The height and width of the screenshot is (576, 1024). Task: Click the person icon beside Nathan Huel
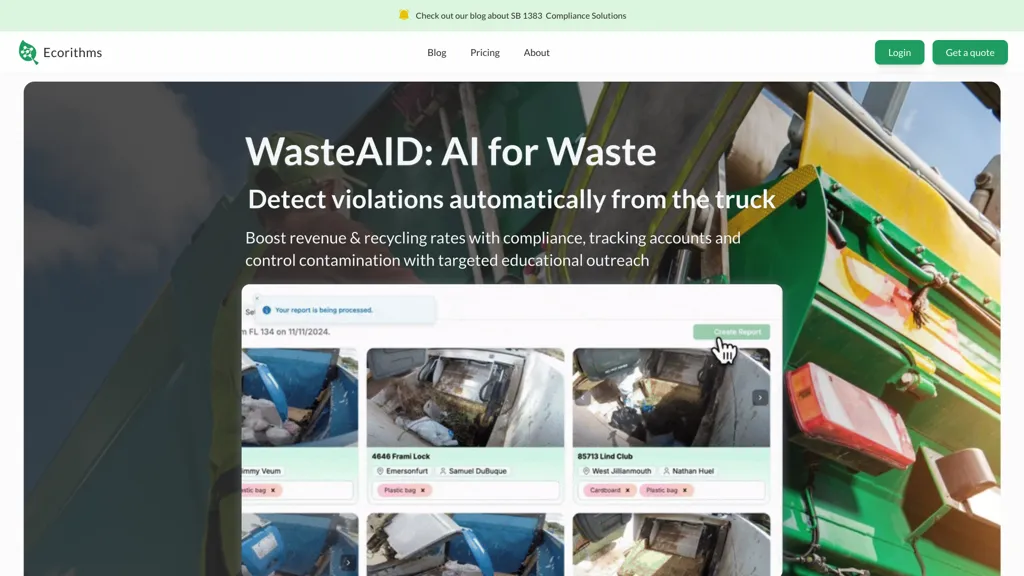click(666, 471)
